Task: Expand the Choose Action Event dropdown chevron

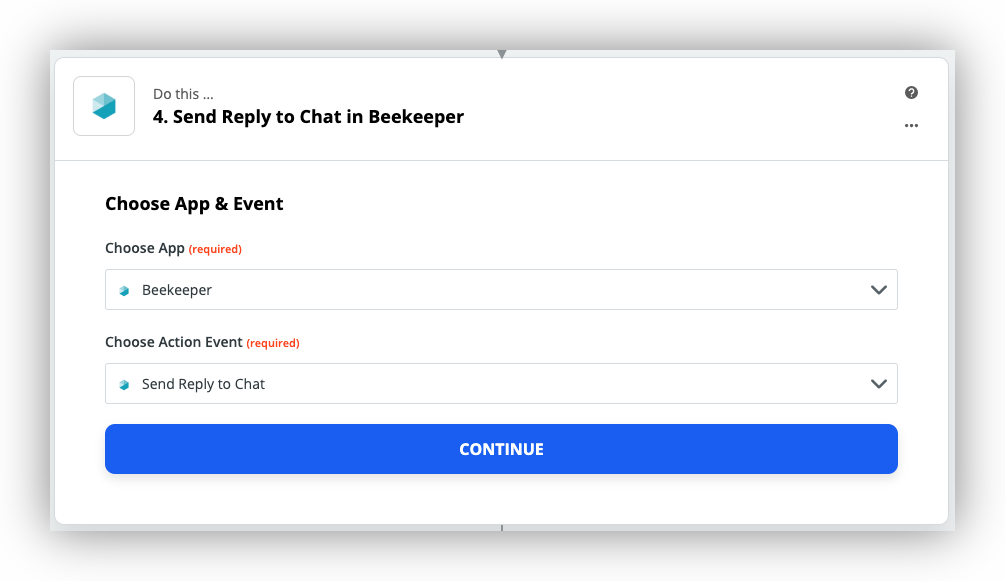Action: (x=879, y=384)
